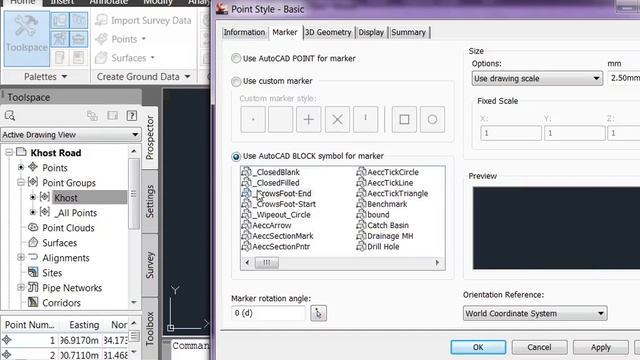Switch to the Summary tab

[408, 32]
